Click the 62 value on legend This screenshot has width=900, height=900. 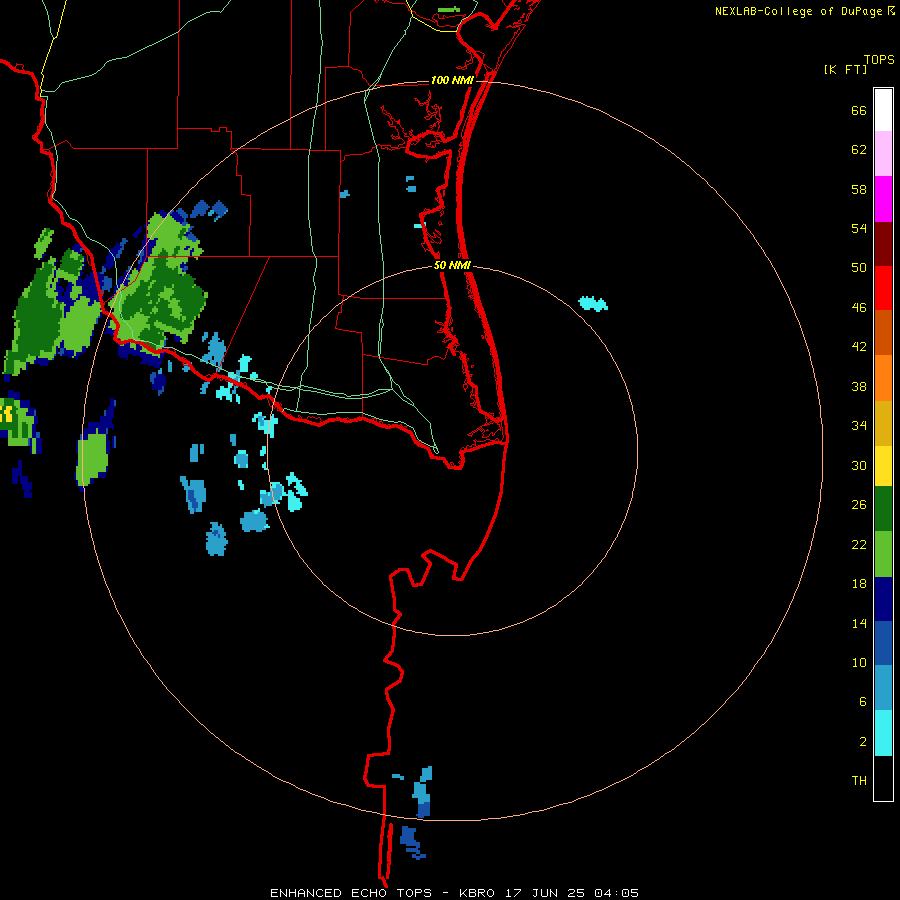[859, 150]
